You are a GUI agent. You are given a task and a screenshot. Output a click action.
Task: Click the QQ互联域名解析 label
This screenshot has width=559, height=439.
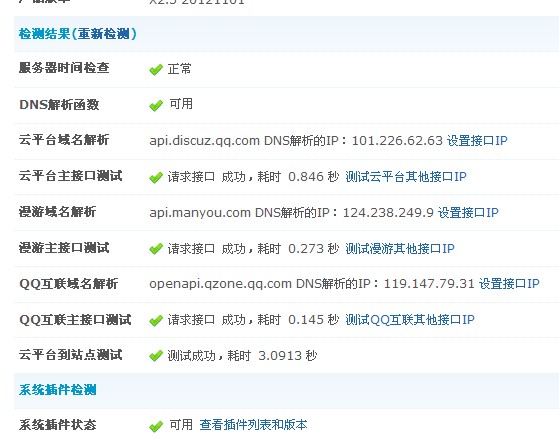click(69, 284)
